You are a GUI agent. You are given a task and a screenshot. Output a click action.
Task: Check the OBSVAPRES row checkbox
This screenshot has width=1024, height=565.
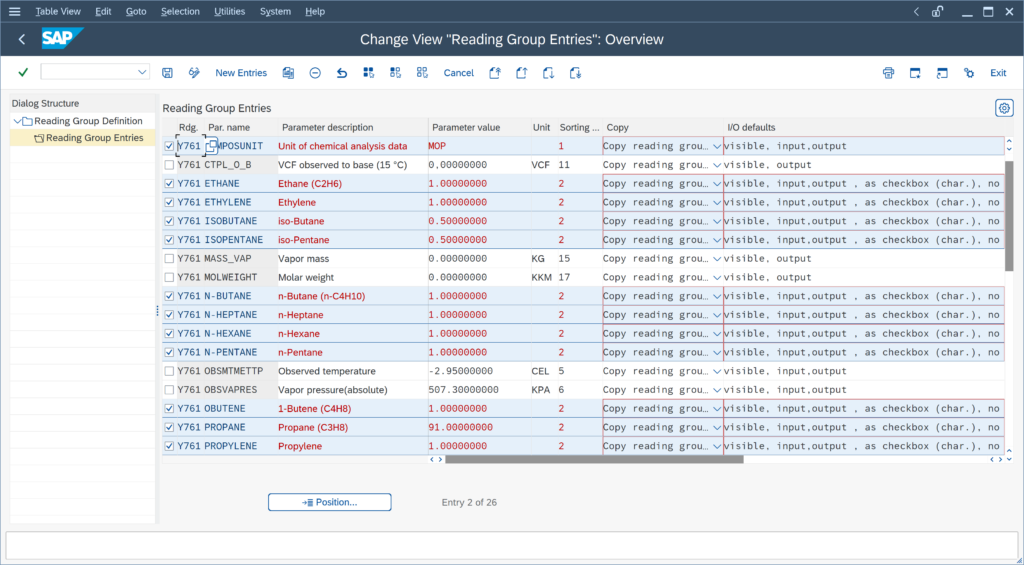pyautogui.click(x=169, y=390)
